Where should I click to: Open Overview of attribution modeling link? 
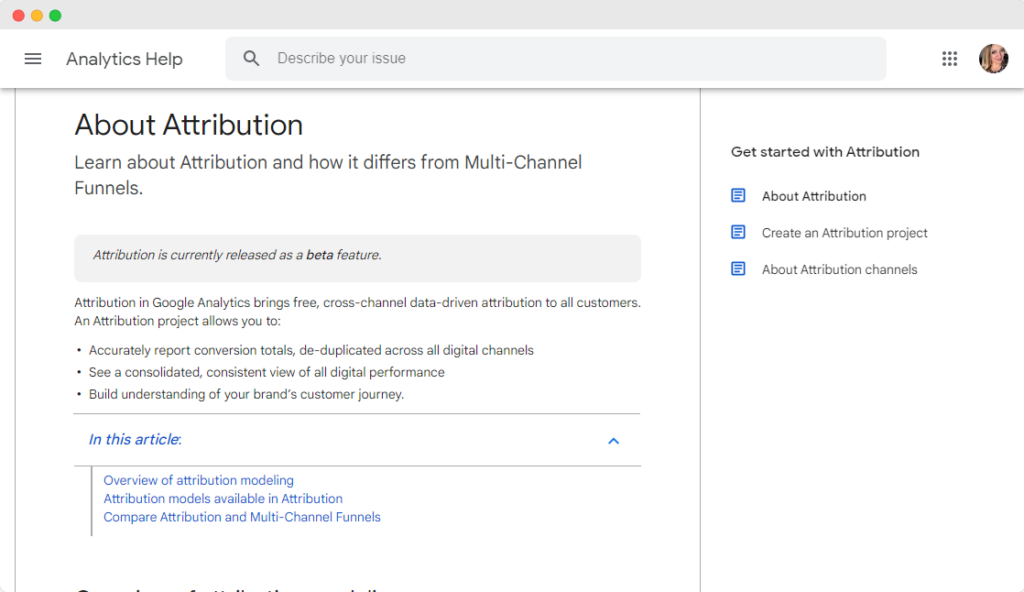pyautogui.click(x=198, y=481)
